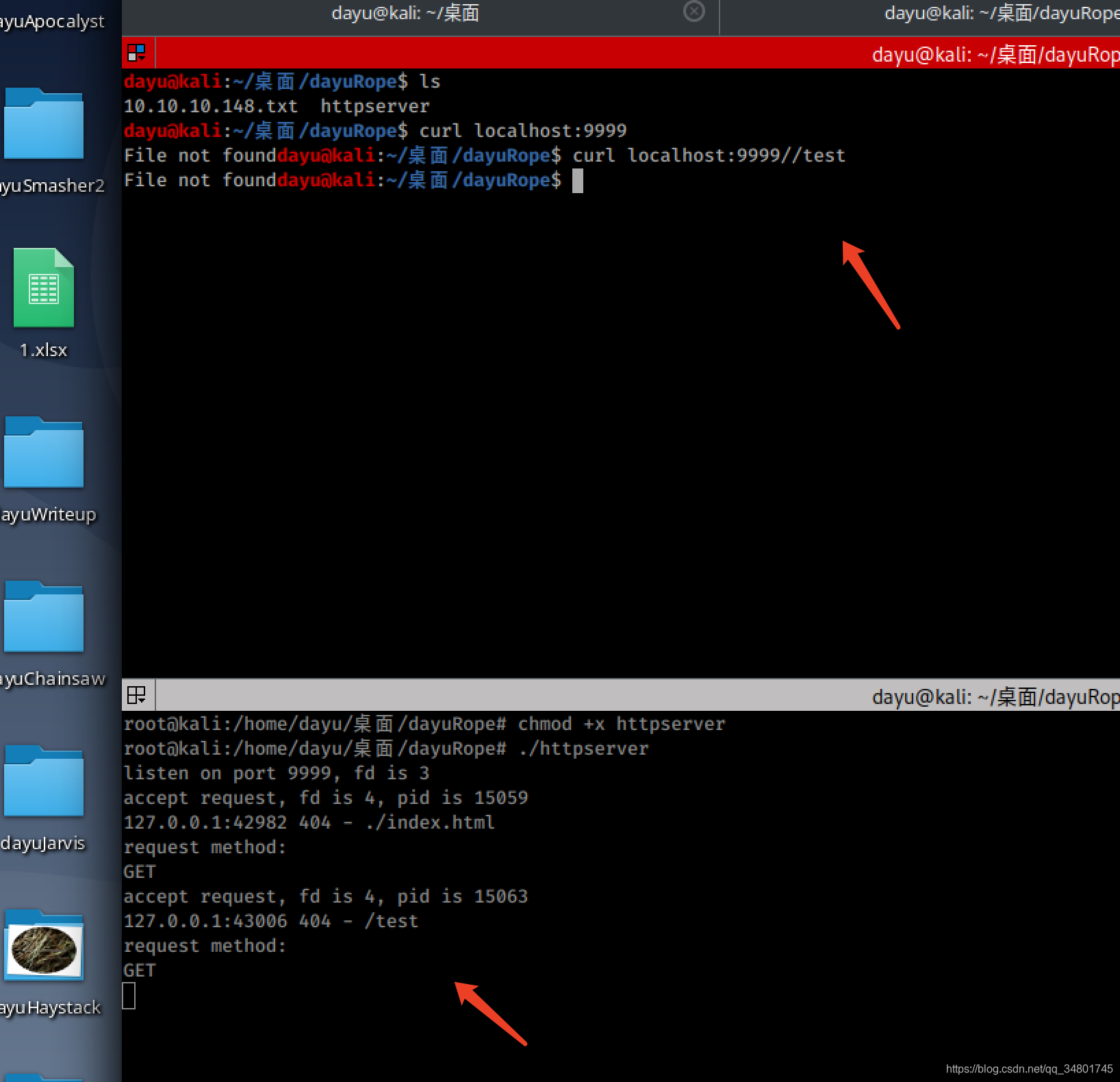Click 'httpserver' in the ls output

point(375,106)
